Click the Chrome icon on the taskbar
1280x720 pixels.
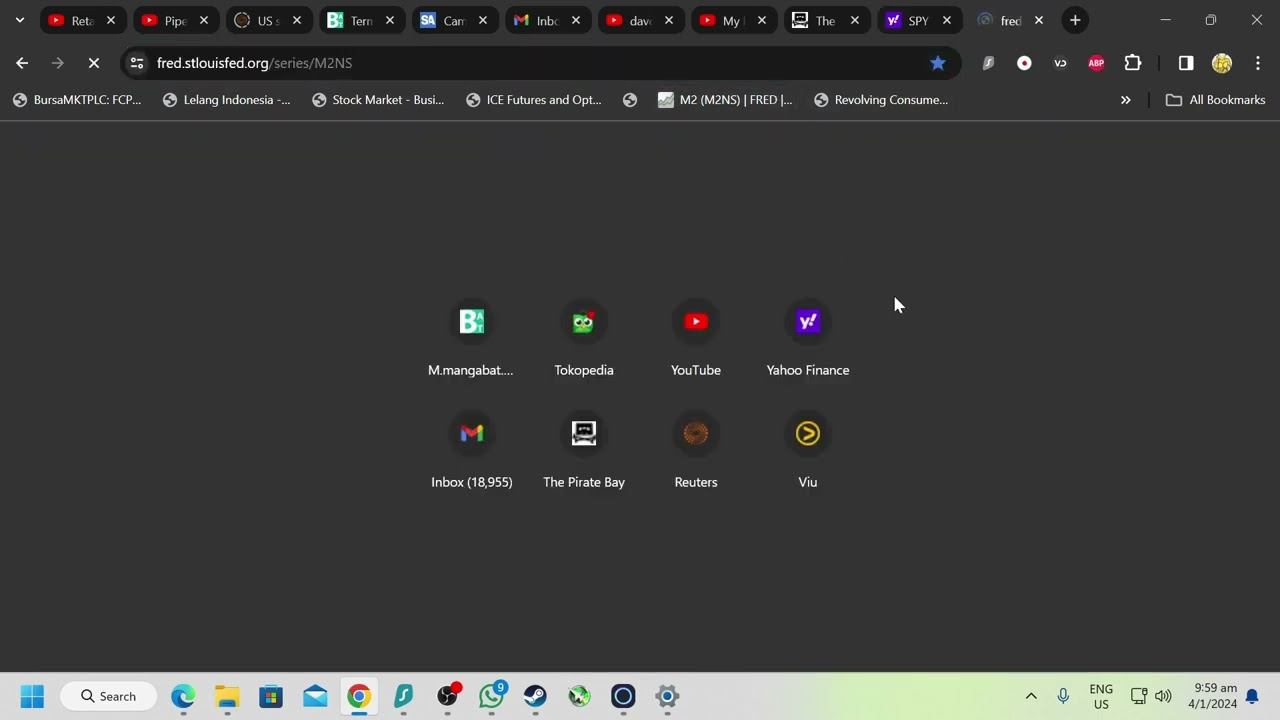(359, 696)
